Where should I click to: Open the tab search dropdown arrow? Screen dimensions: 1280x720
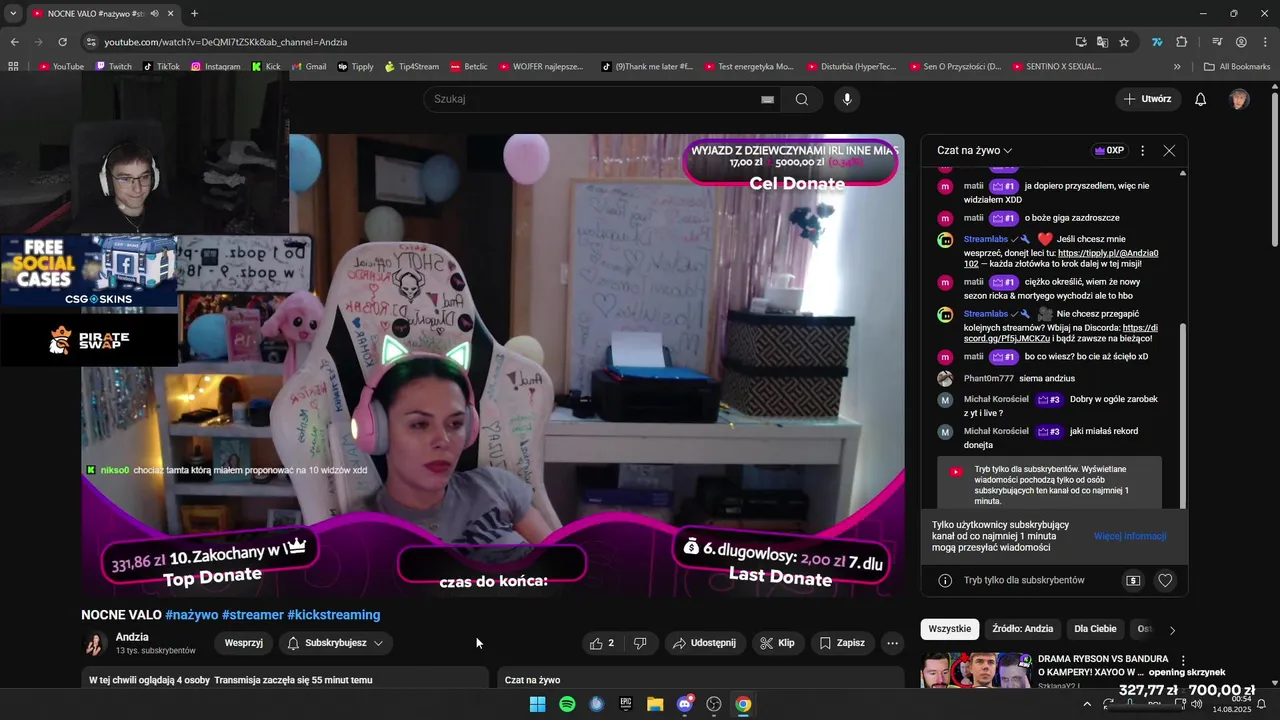[x=13, y=14]
